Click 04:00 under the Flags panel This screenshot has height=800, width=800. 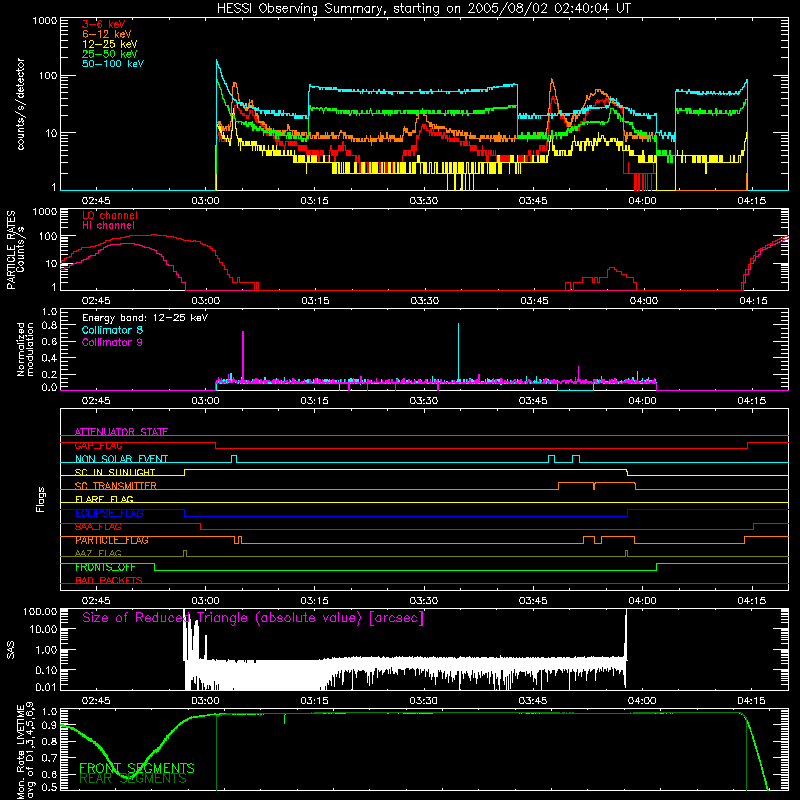642,601
